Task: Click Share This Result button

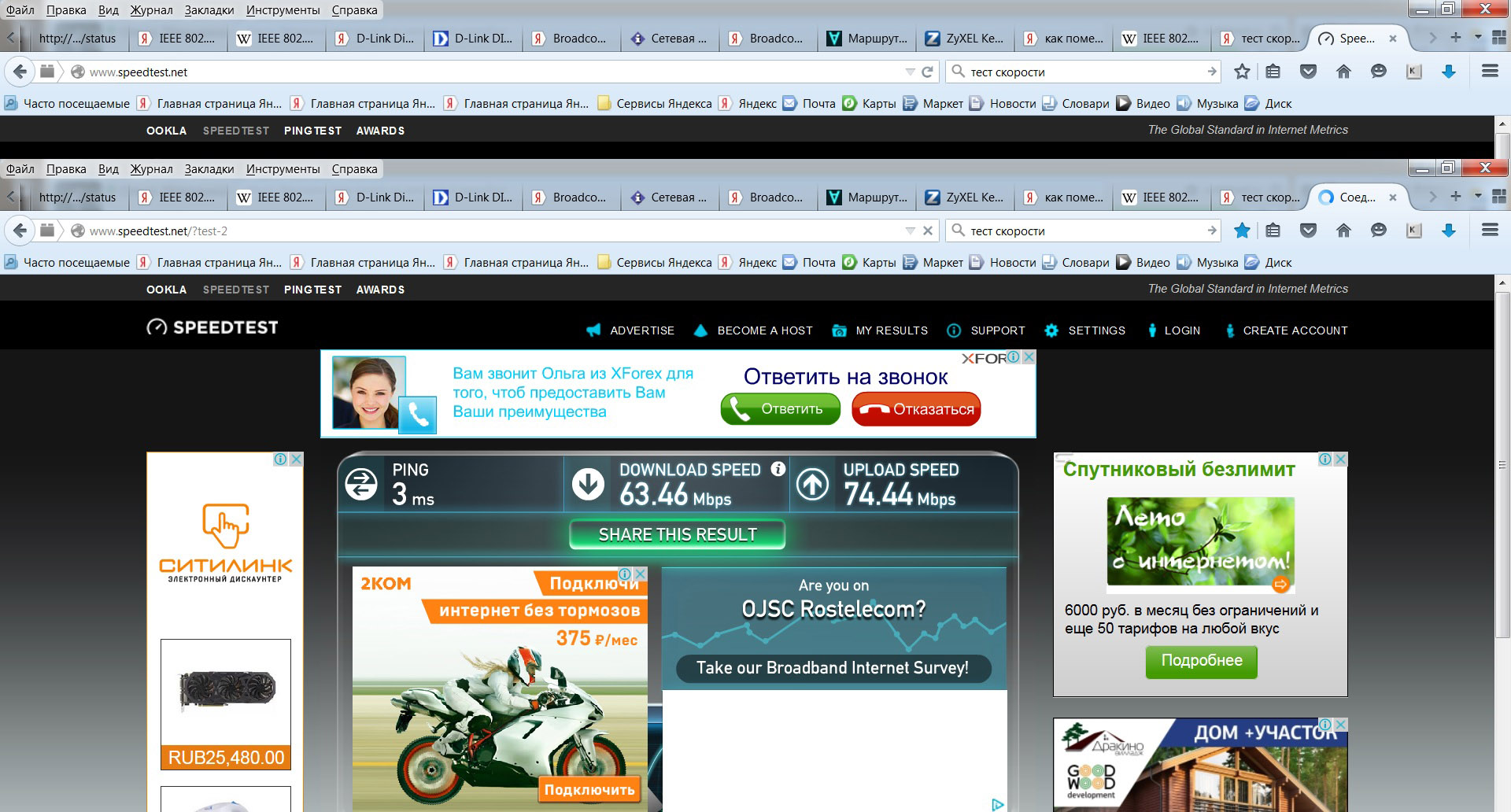Action: [677, 535]
